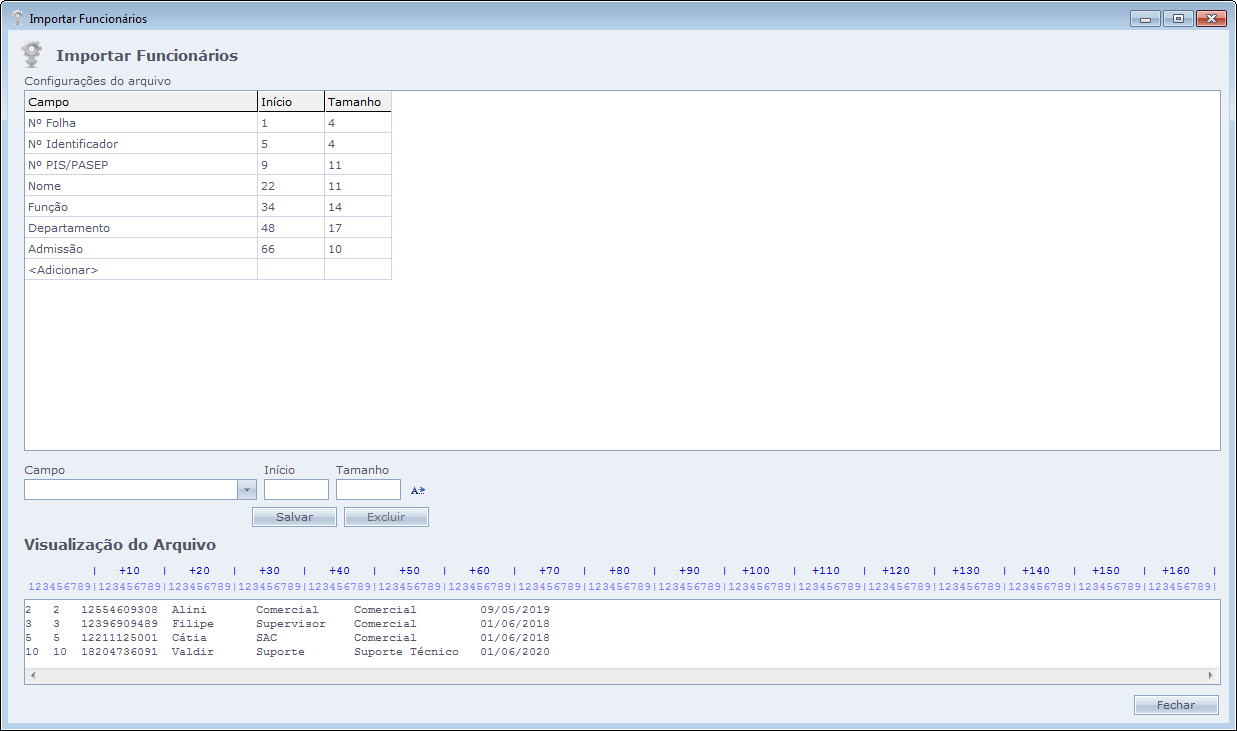This screenshot has width=1237, height=731.
Task: Select the Nº PIS/PASEP row
Action: point(140,165)
